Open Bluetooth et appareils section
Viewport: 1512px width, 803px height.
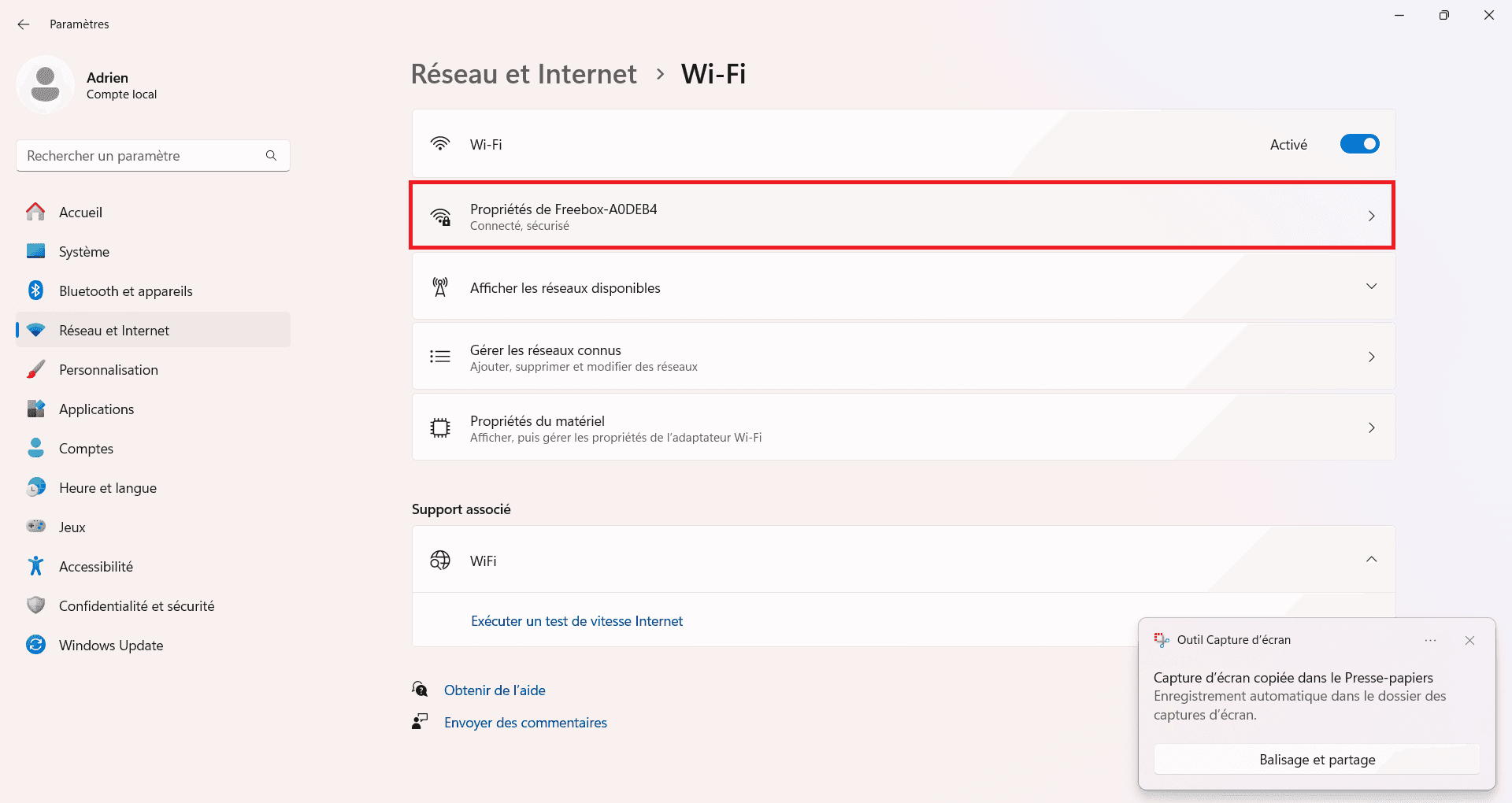point(153,290)
